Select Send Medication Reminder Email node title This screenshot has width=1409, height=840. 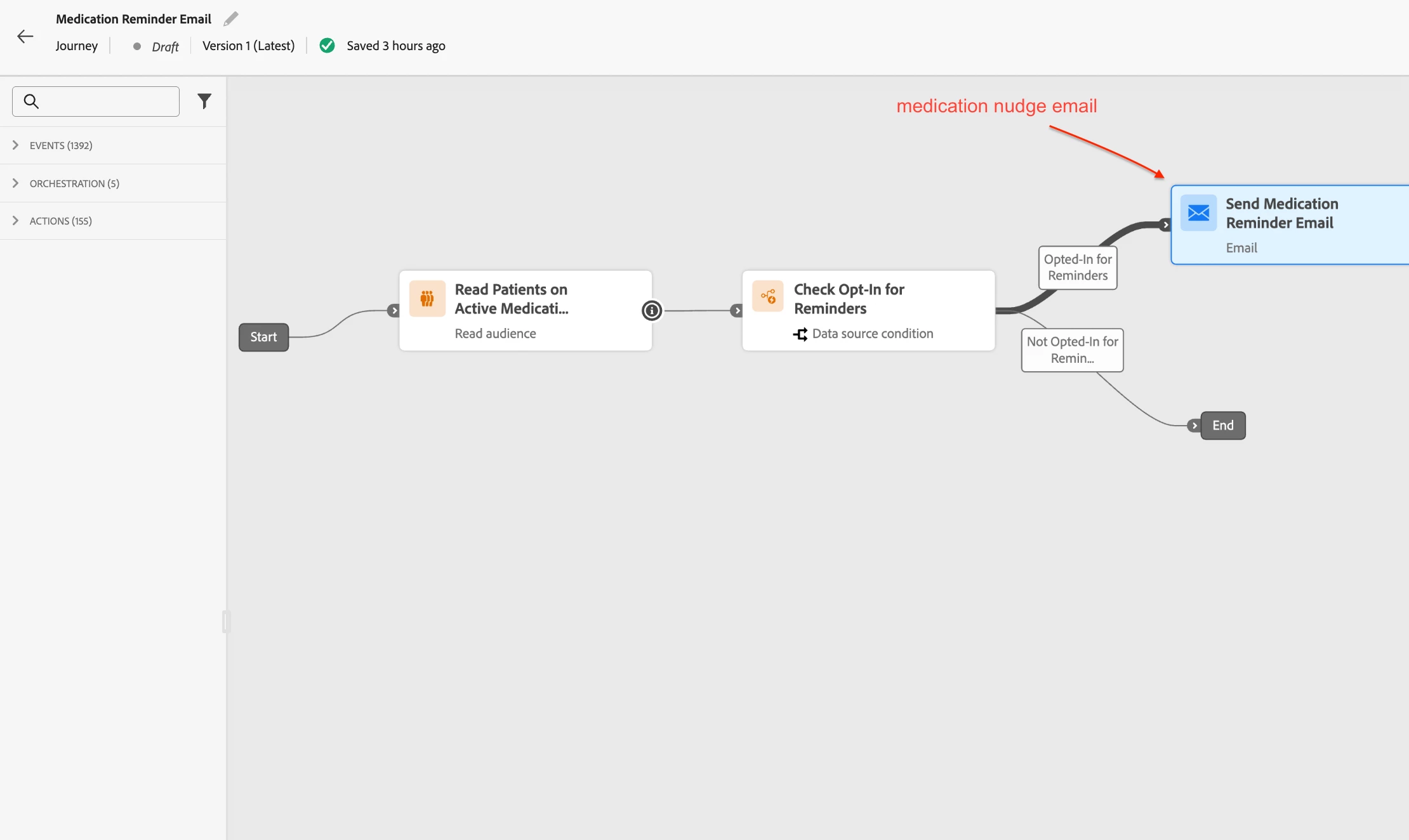click(1281, 213)
